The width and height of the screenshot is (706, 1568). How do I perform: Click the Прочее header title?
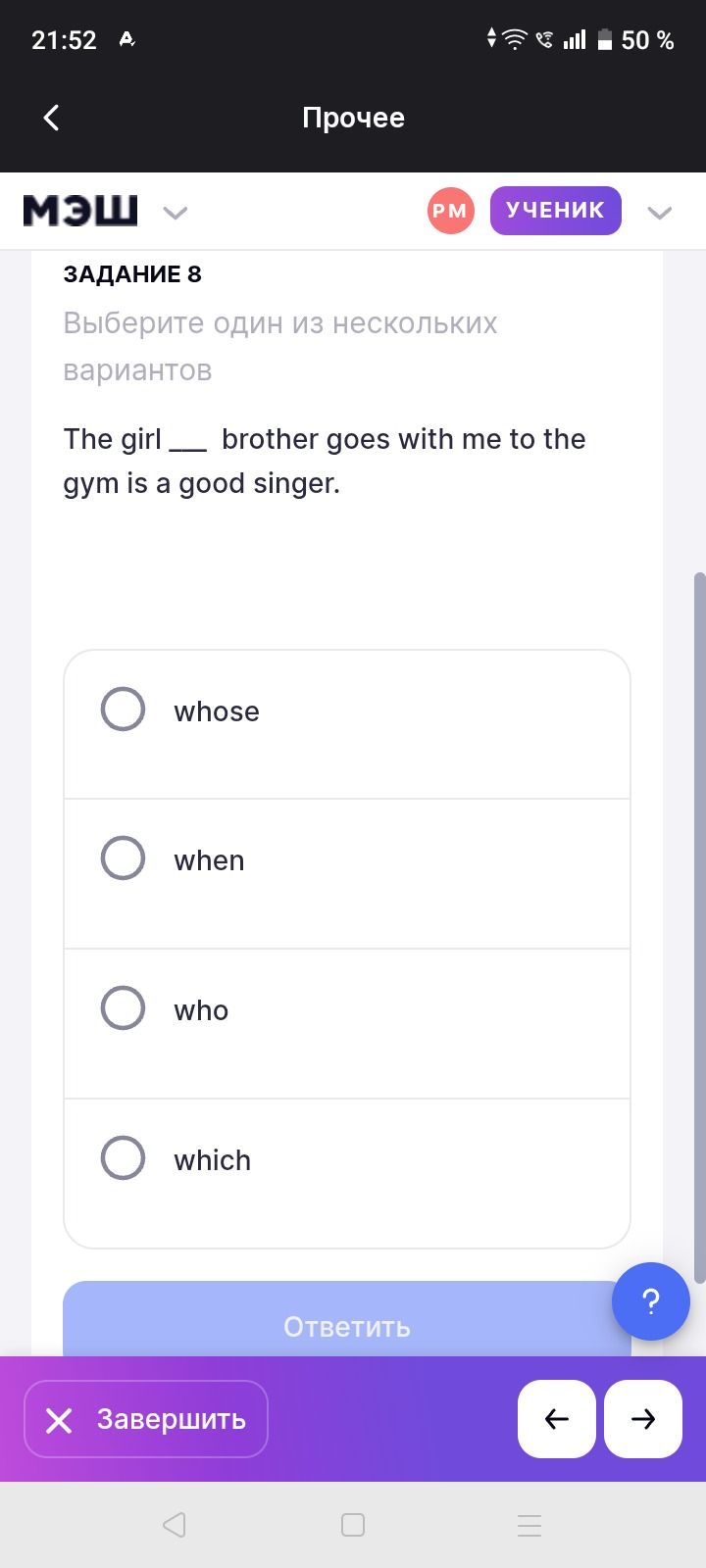coord(353,118)
